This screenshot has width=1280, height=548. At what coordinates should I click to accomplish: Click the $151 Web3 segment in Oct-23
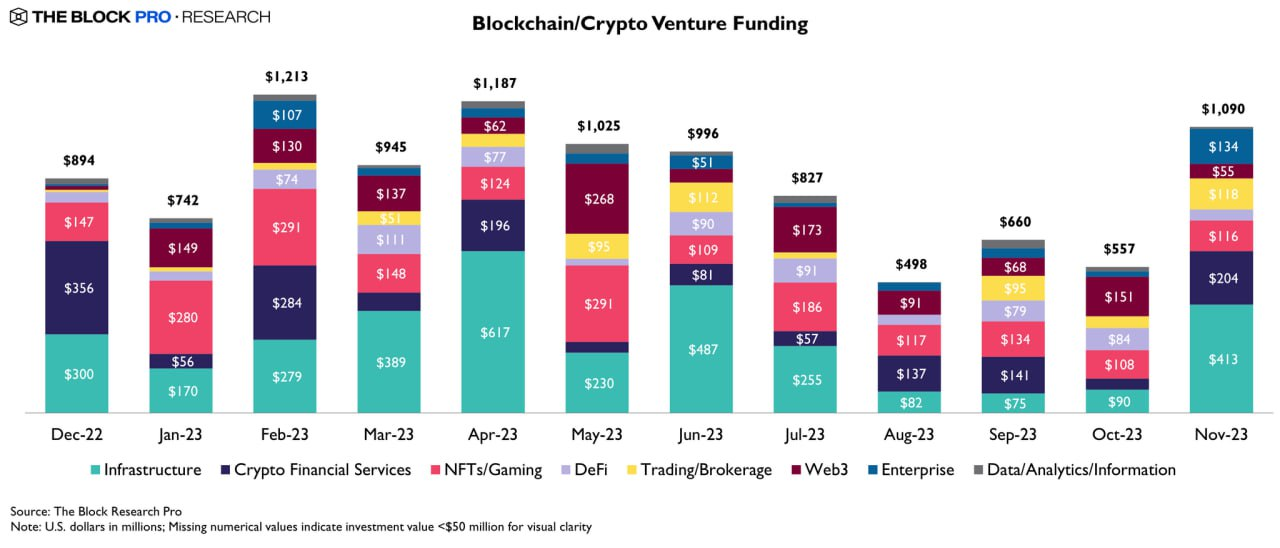tap(1117, 296)
